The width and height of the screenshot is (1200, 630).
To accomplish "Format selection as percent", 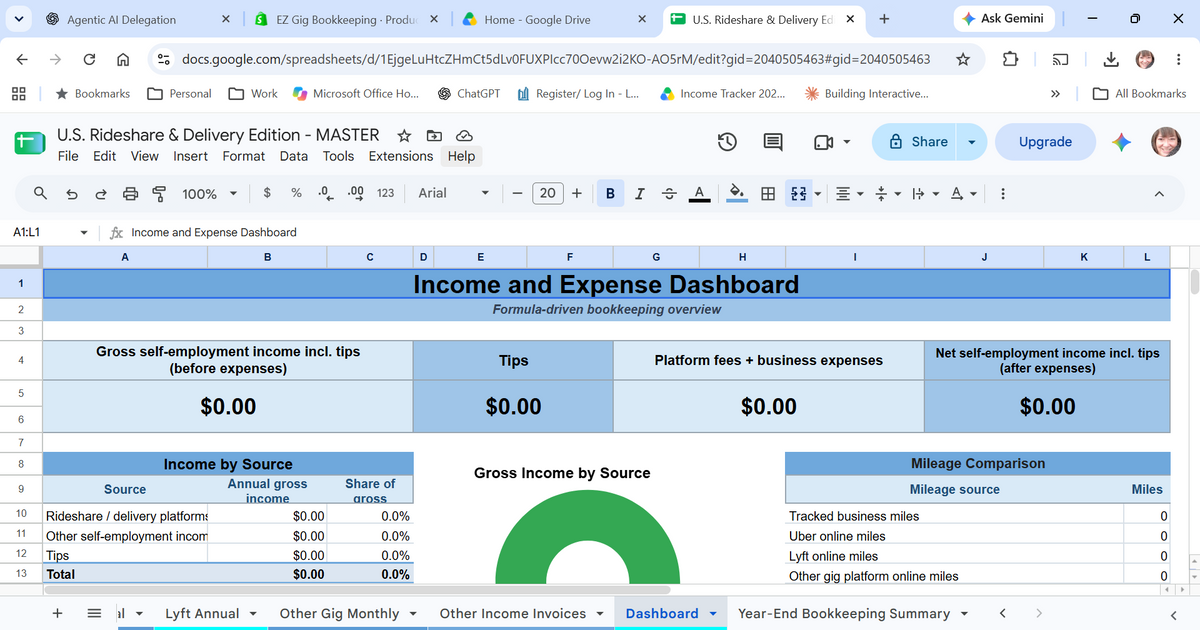I will point(296,193).
